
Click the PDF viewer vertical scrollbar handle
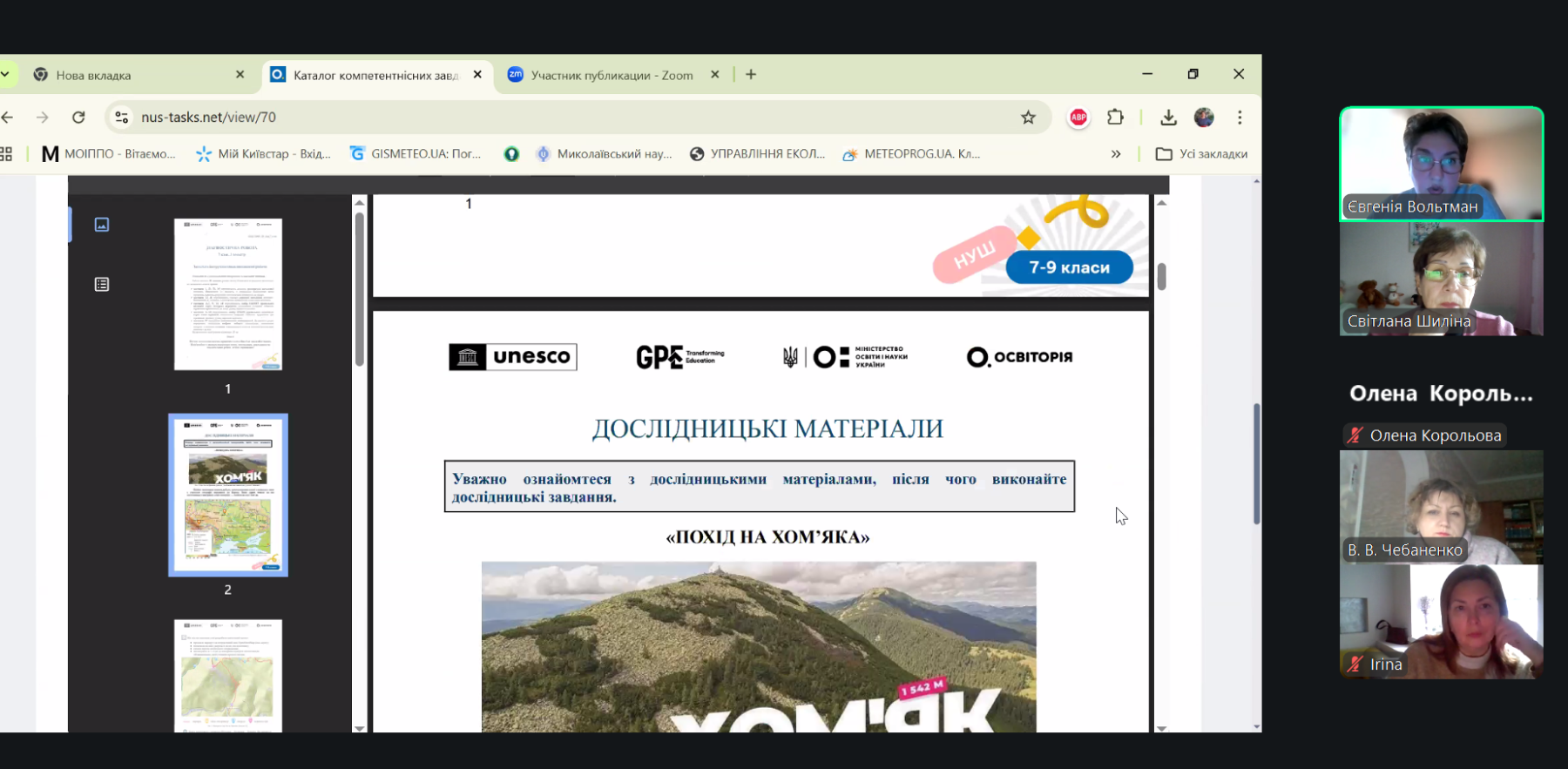pos(1161,277)
